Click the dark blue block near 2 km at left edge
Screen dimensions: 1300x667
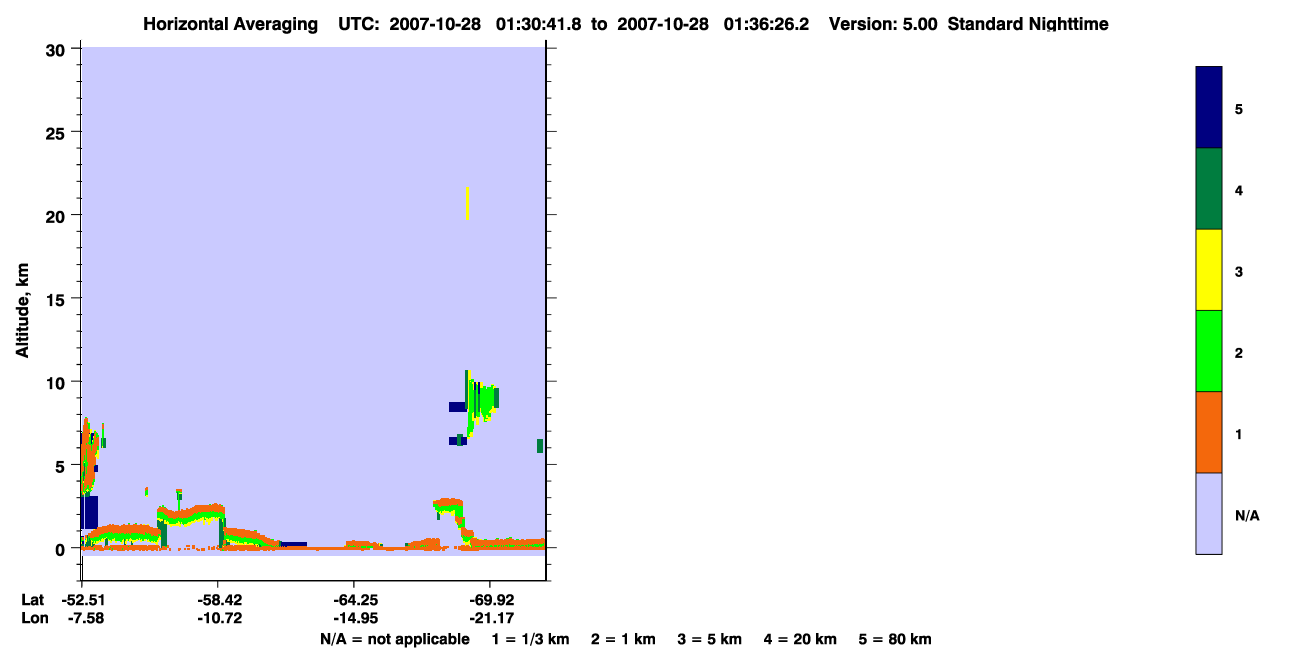(89, 512)
